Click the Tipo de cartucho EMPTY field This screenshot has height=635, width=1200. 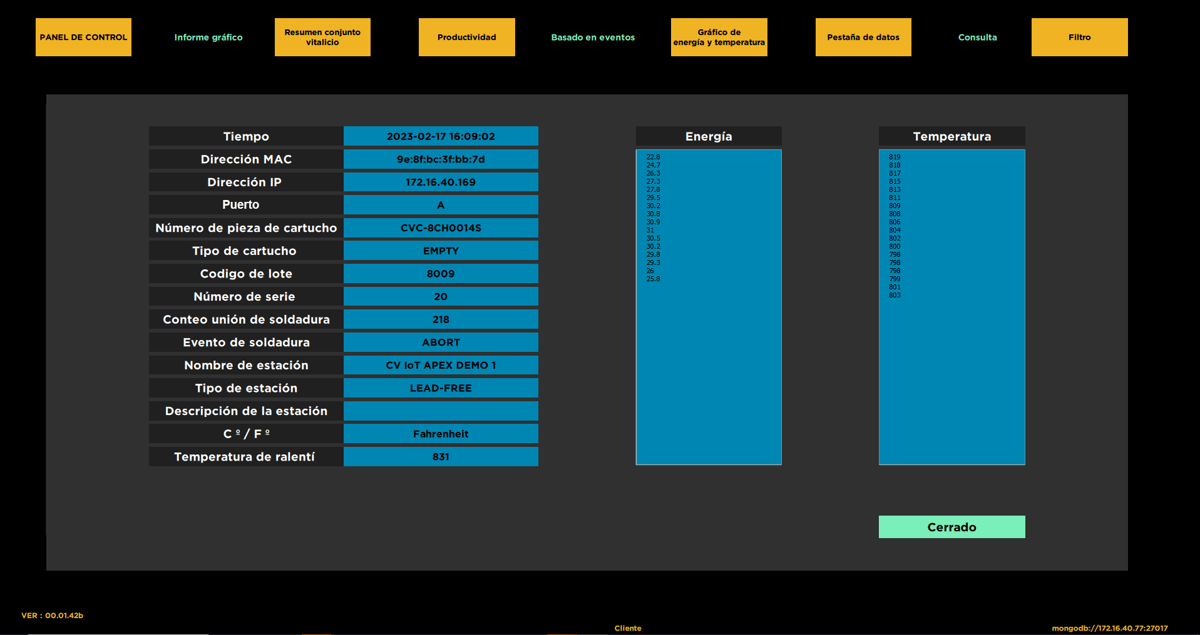(x=441, y=250)
